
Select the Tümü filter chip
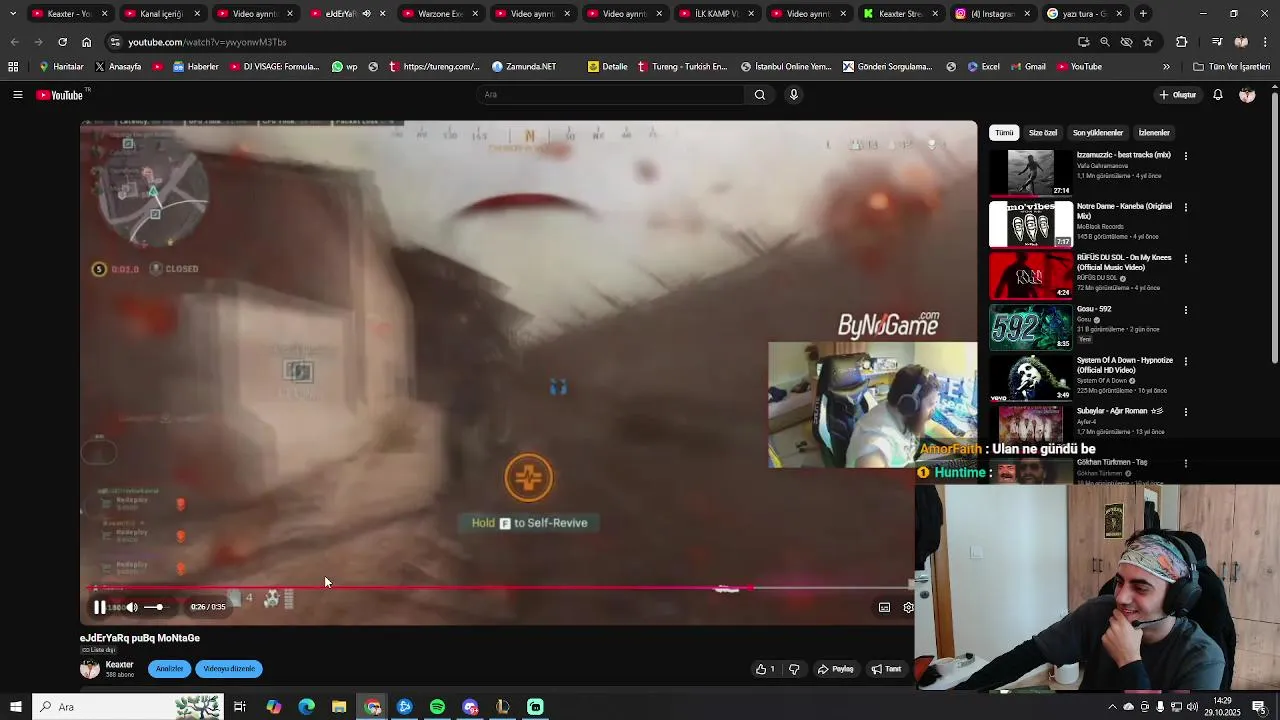pos(1004,133)
